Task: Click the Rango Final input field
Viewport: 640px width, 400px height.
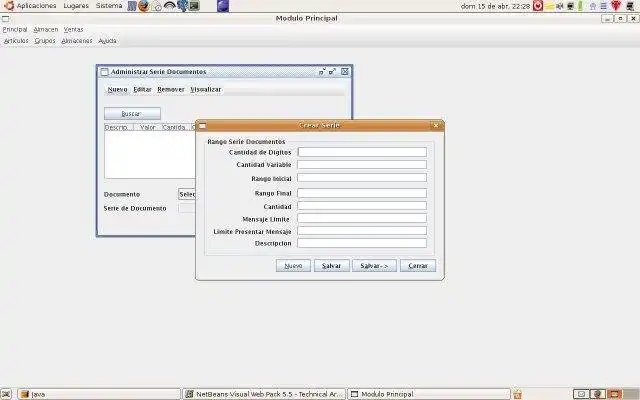Action: click(x=362, y=193)
